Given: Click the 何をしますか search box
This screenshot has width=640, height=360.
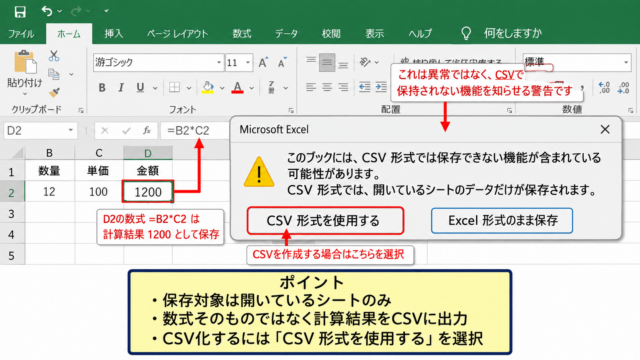Looking at the screenshot, I should point(513,33).
